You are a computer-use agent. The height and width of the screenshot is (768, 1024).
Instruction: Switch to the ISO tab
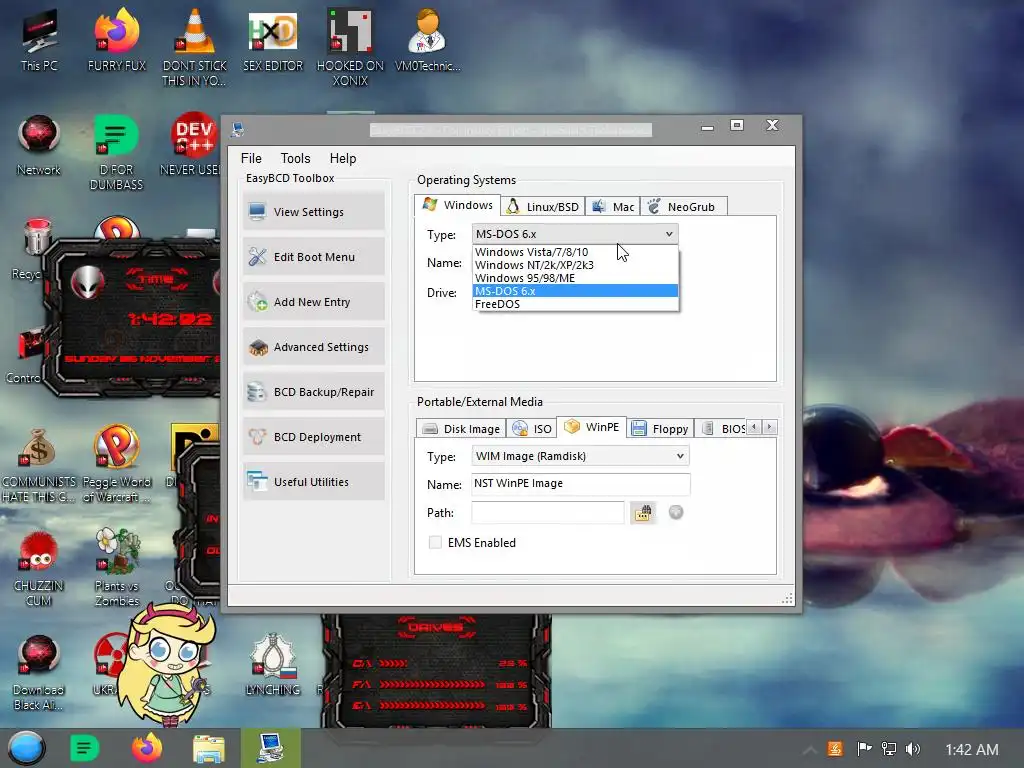coord(533,428)
